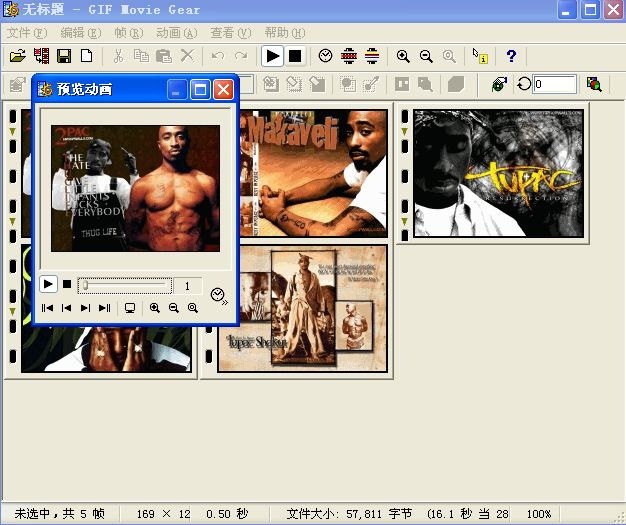626x525 pixels.
Task: Click the frame position slider in preview window
Action: tap(125, 285)
